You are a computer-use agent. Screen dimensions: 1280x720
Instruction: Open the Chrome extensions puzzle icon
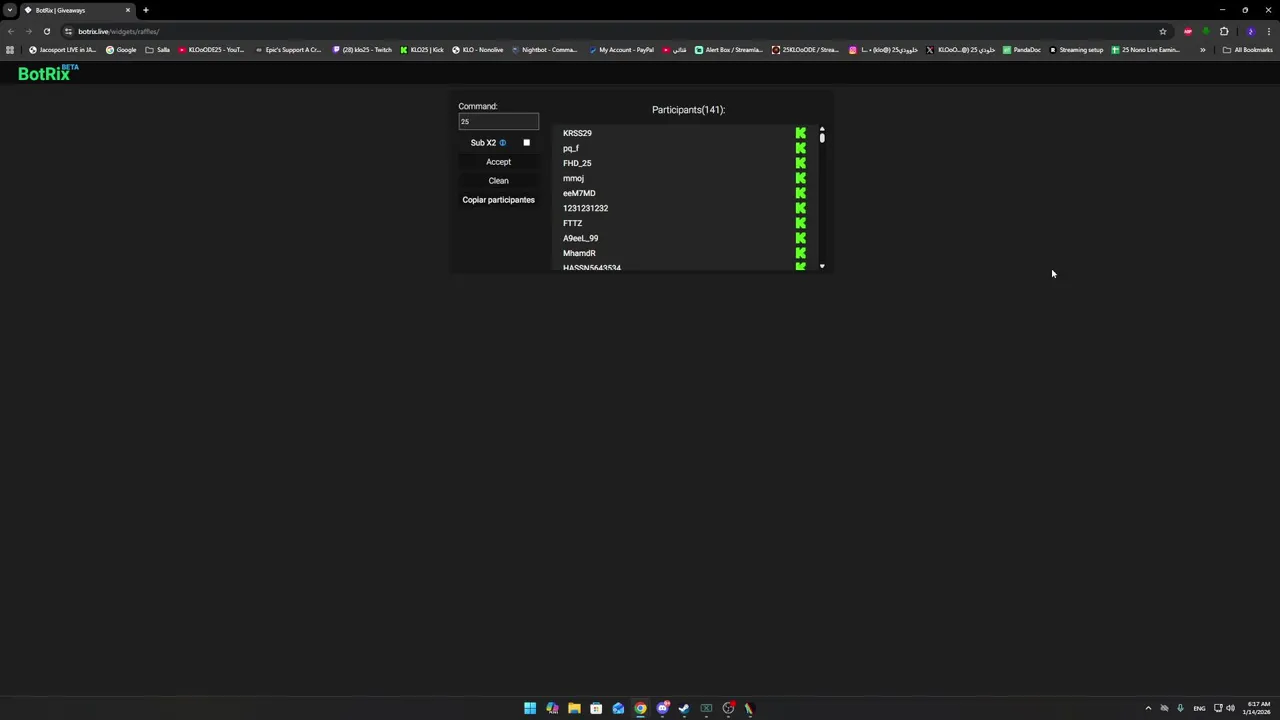point(1224,31)
